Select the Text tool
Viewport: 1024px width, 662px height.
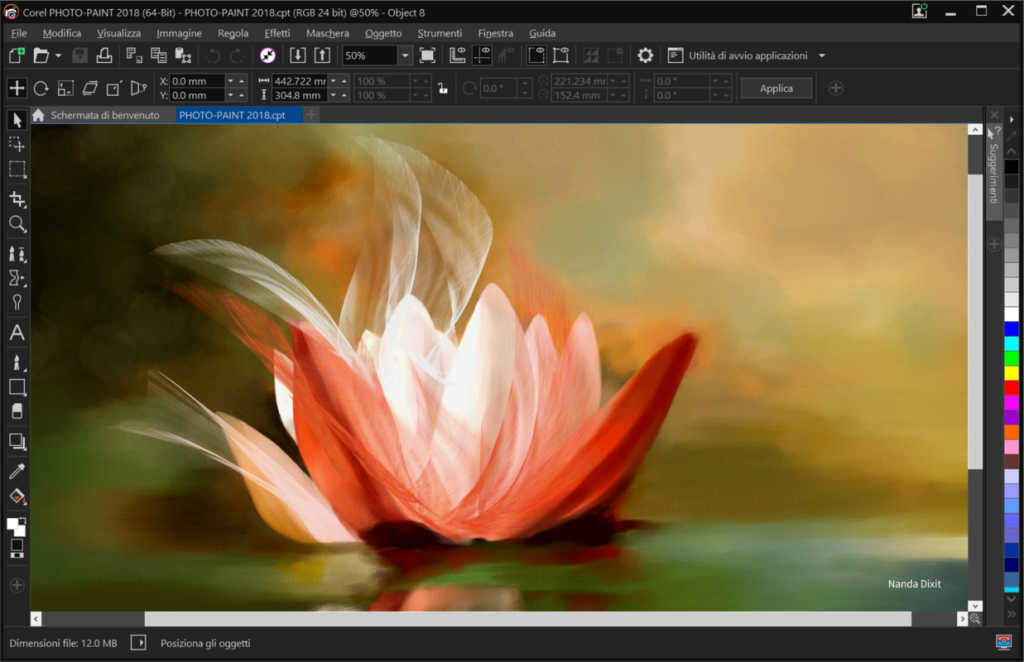pyautogui.click(x=16, y=334)
